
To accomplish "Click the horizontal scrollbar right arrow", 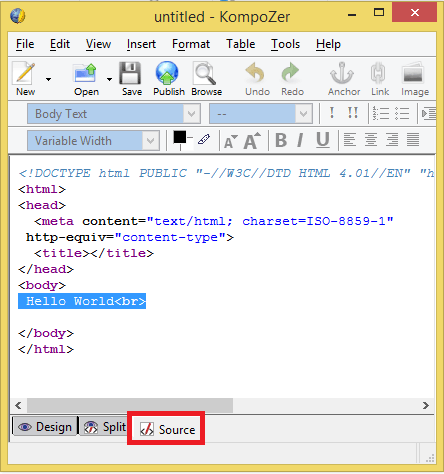I will pyautogui.click(x=426, y=405).
